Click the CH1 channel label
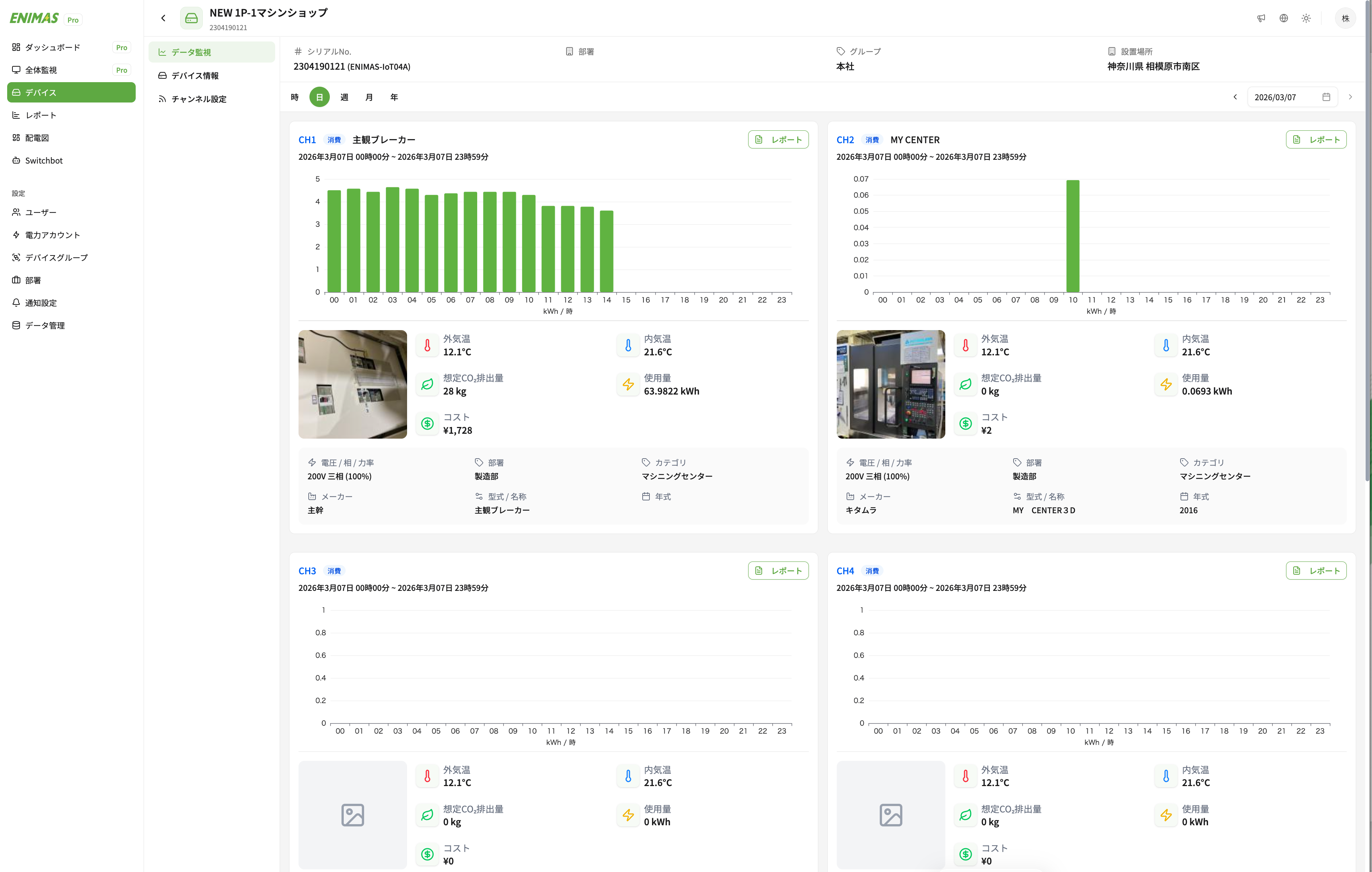Image resolution: width=1372 pixels, height=872 pixels. tap(307, 140)
